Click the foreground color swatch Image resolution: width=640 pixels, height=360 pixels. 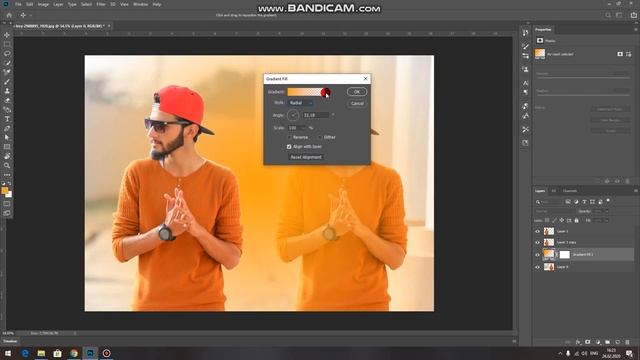5,191
